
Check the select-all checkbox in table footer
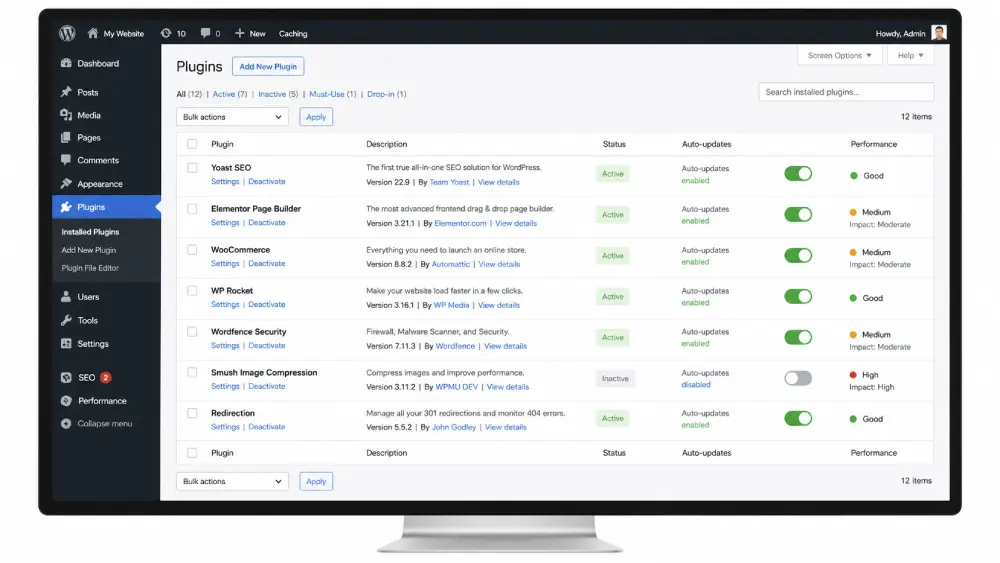coord(192,453)
